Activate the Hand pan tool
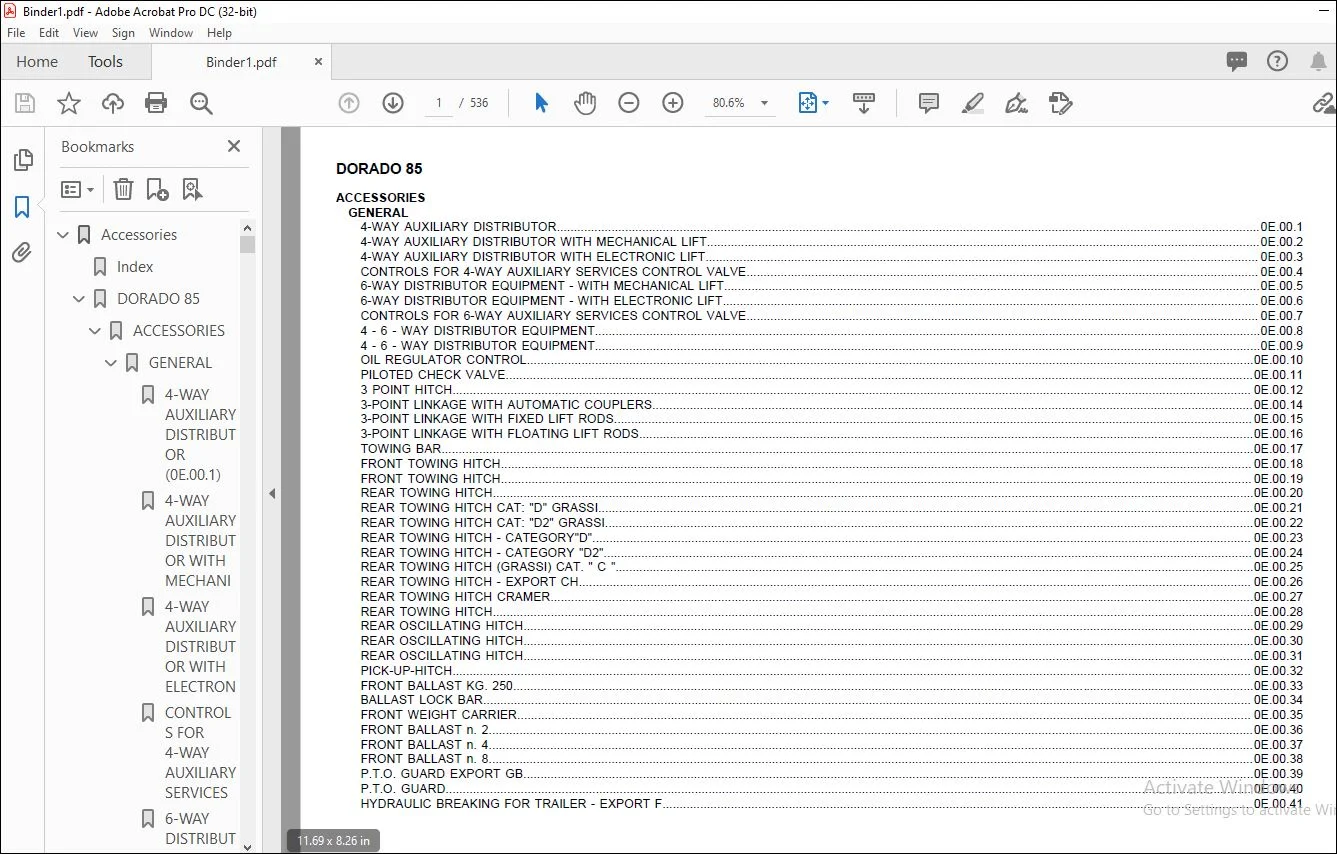 pos(585,103)
